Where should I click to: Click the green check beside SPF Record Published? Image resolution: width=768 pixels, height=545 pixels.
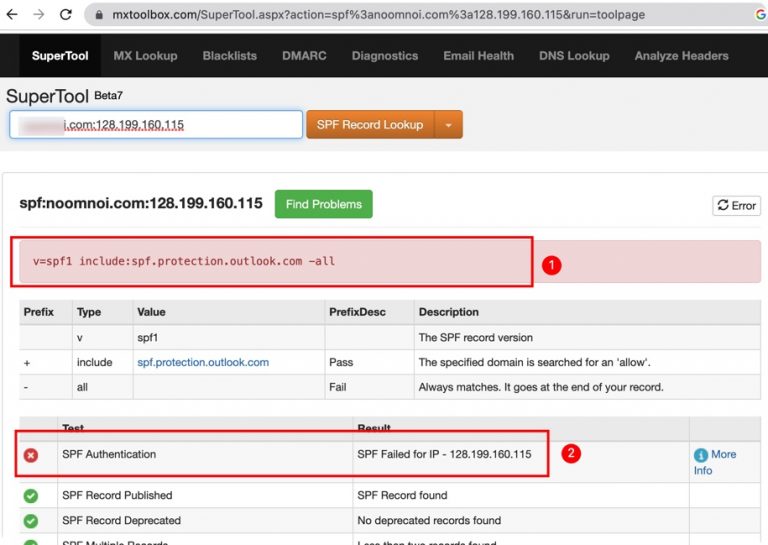pyautogui.click(x=31, y=495)
